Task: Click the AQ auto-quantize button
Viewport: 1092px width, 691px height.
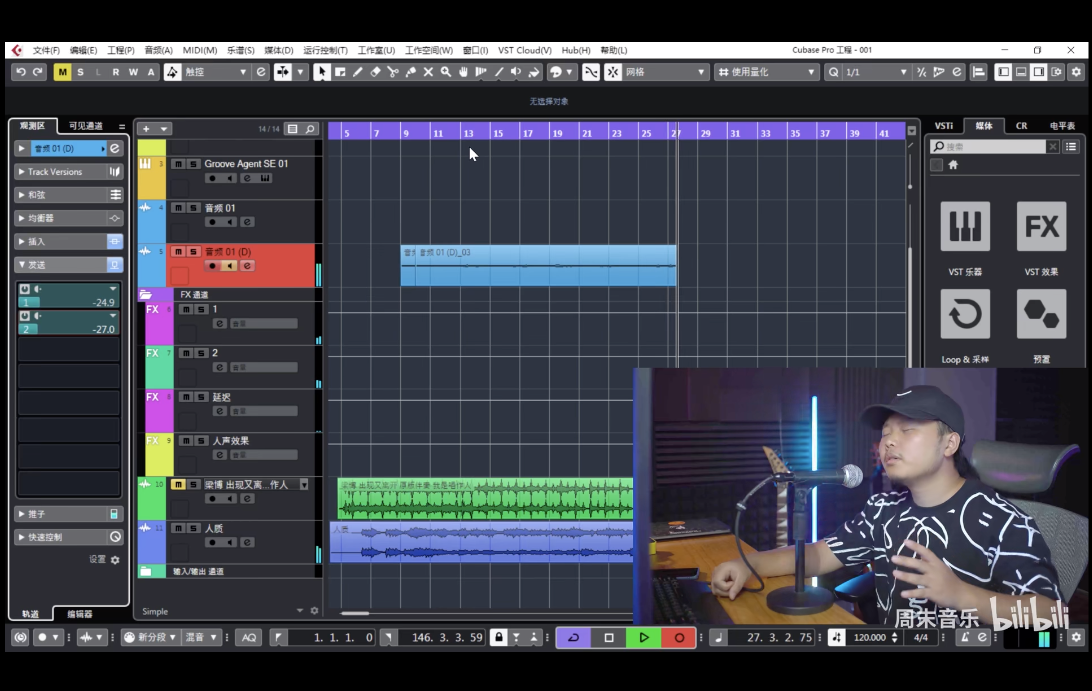Action: [249, 637]
